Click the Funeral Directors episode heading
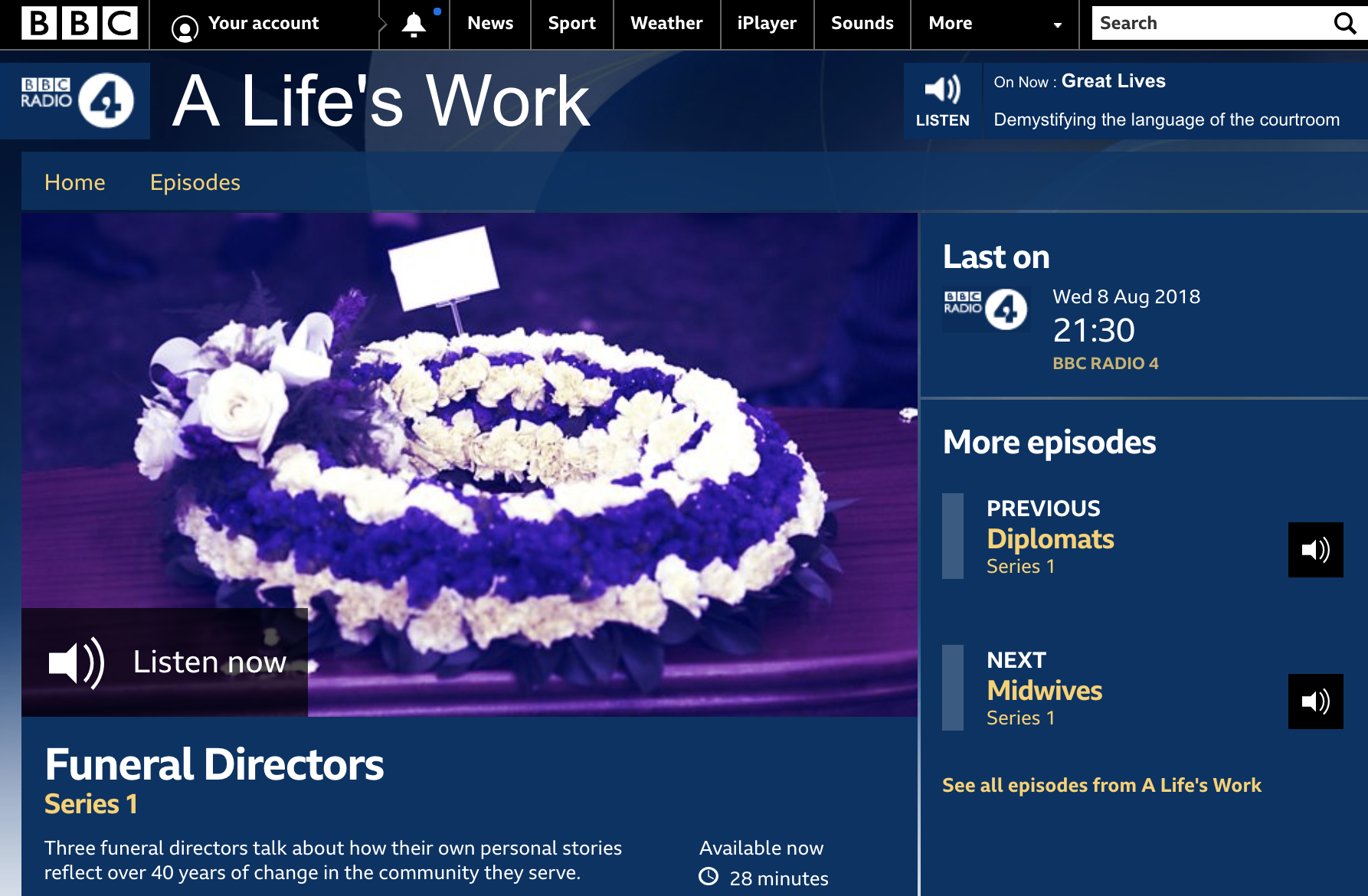Screen dimensions: 1368x896 tap(214, 764)
